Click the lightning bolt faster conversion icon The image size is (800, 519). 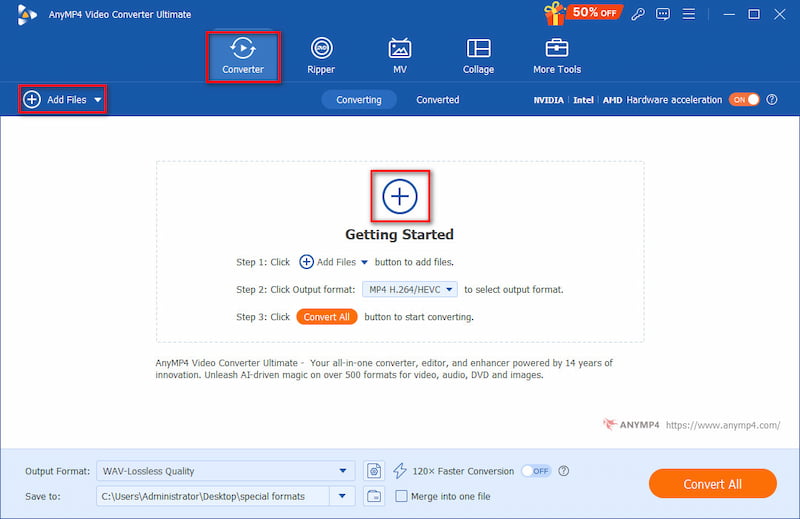399,471
